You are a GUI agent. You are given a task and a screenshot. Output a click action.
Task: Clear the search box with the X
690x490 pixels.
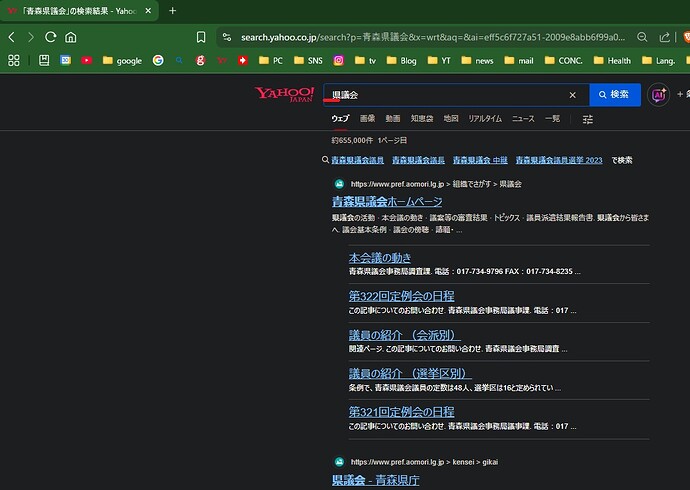[x=573, y=95]
